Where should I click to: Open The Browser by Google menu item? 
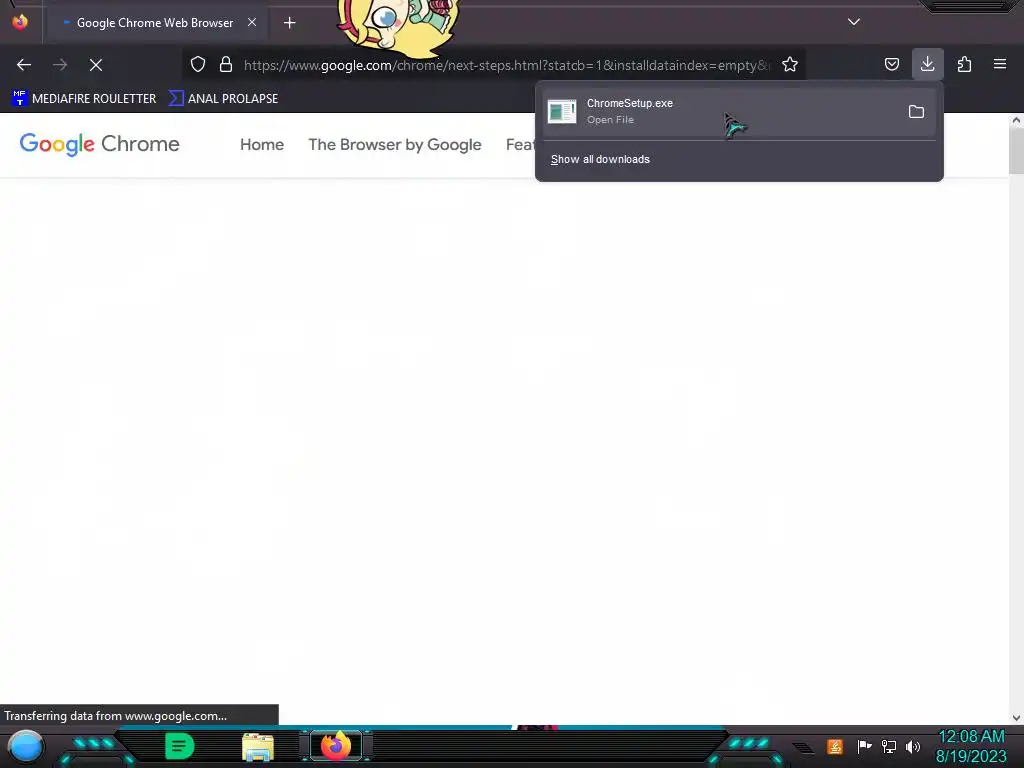pyautogui.click(x=394, y=144)
